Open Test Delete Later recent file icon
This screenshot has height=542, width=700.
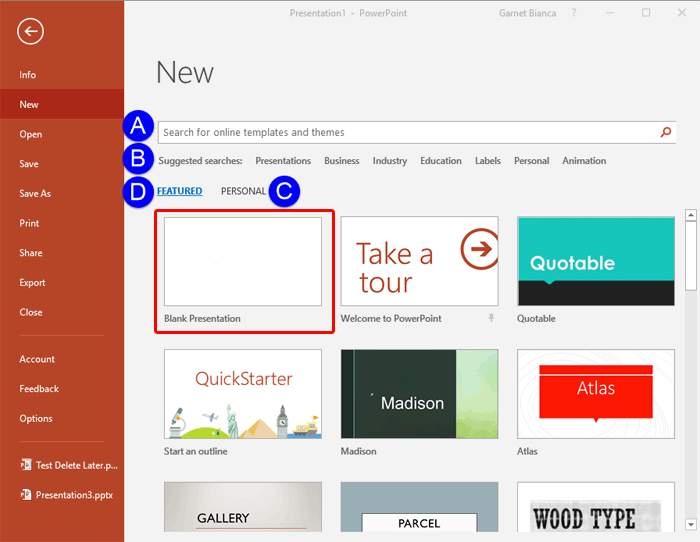click(x=25, y=465)
